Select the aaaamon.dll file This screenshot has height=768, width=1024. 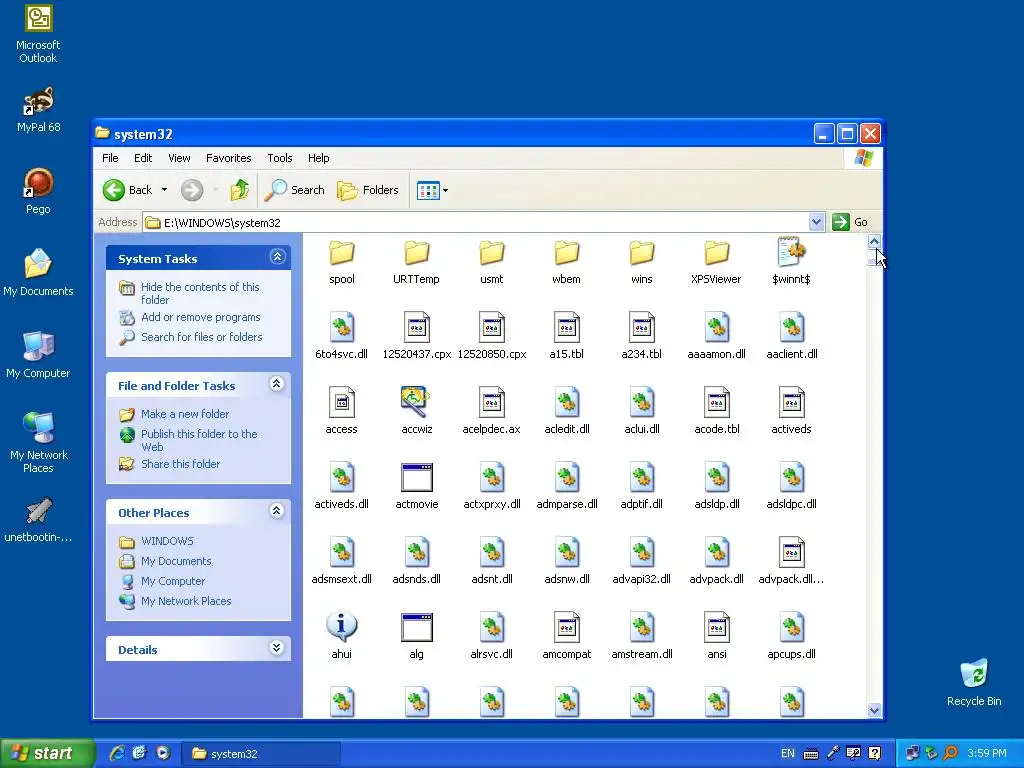point(716,337)
